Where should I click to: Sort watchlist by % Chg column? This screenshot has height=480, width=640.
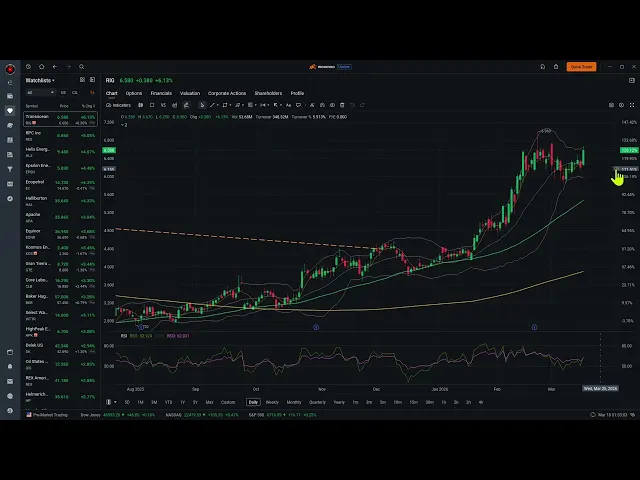tap(89, 106)
